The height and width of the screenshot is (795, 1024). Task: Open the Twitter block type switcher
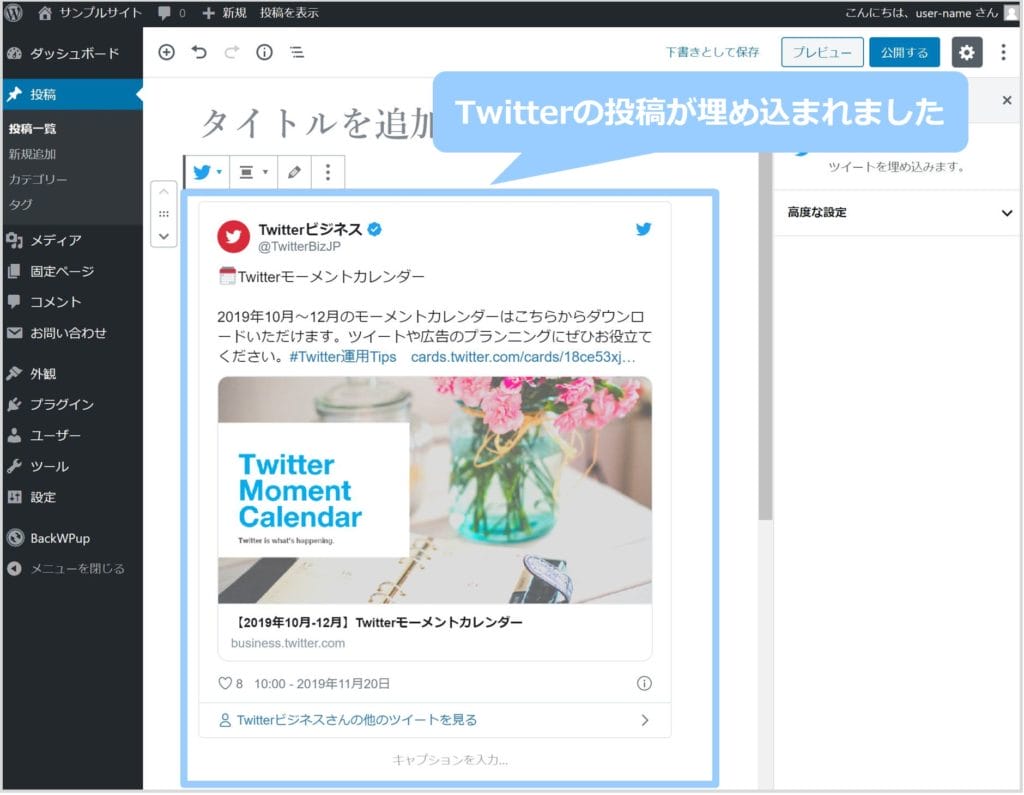click(208, 172)
